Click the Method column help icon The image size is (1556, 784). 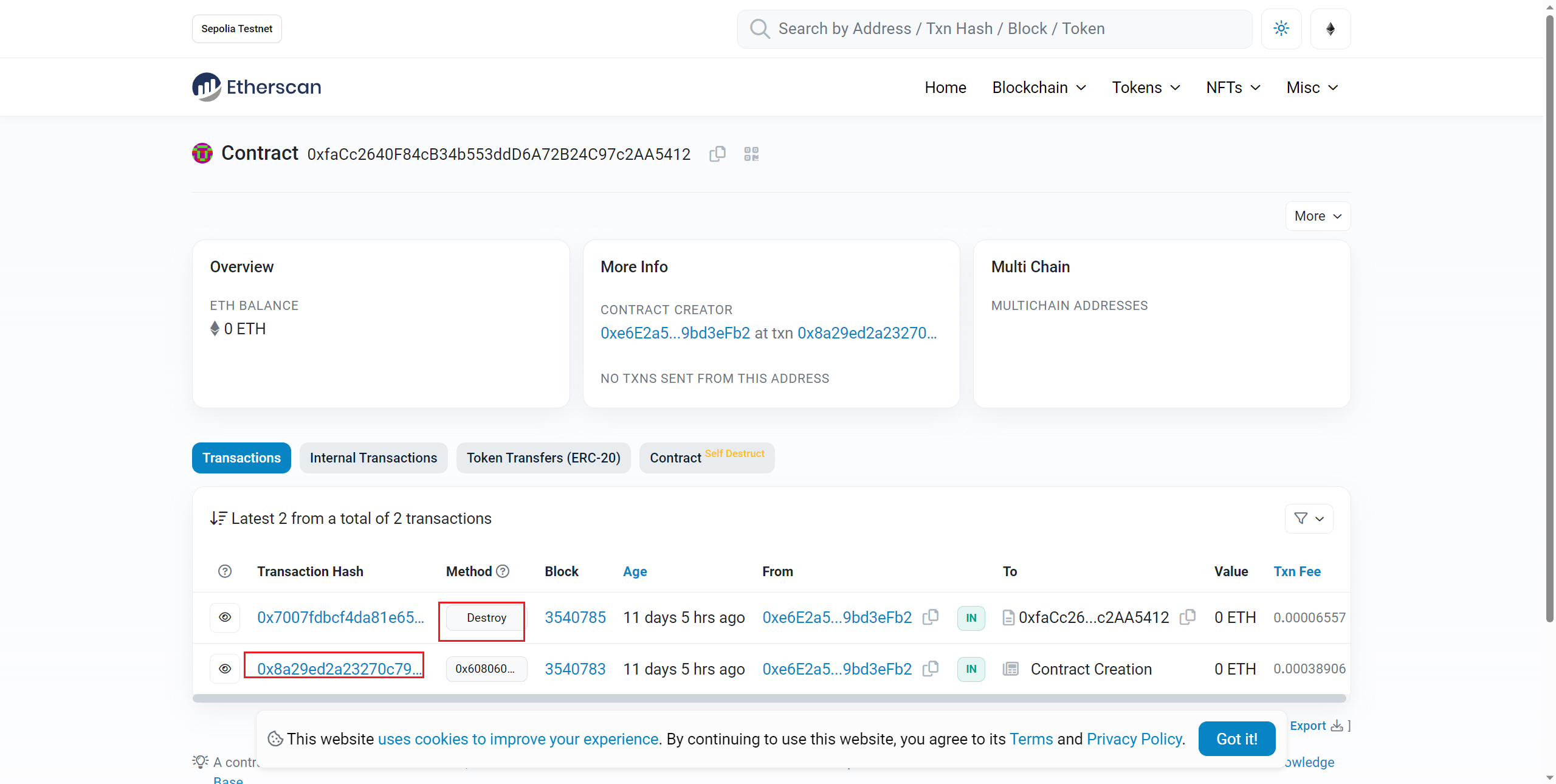click(503, 571)
